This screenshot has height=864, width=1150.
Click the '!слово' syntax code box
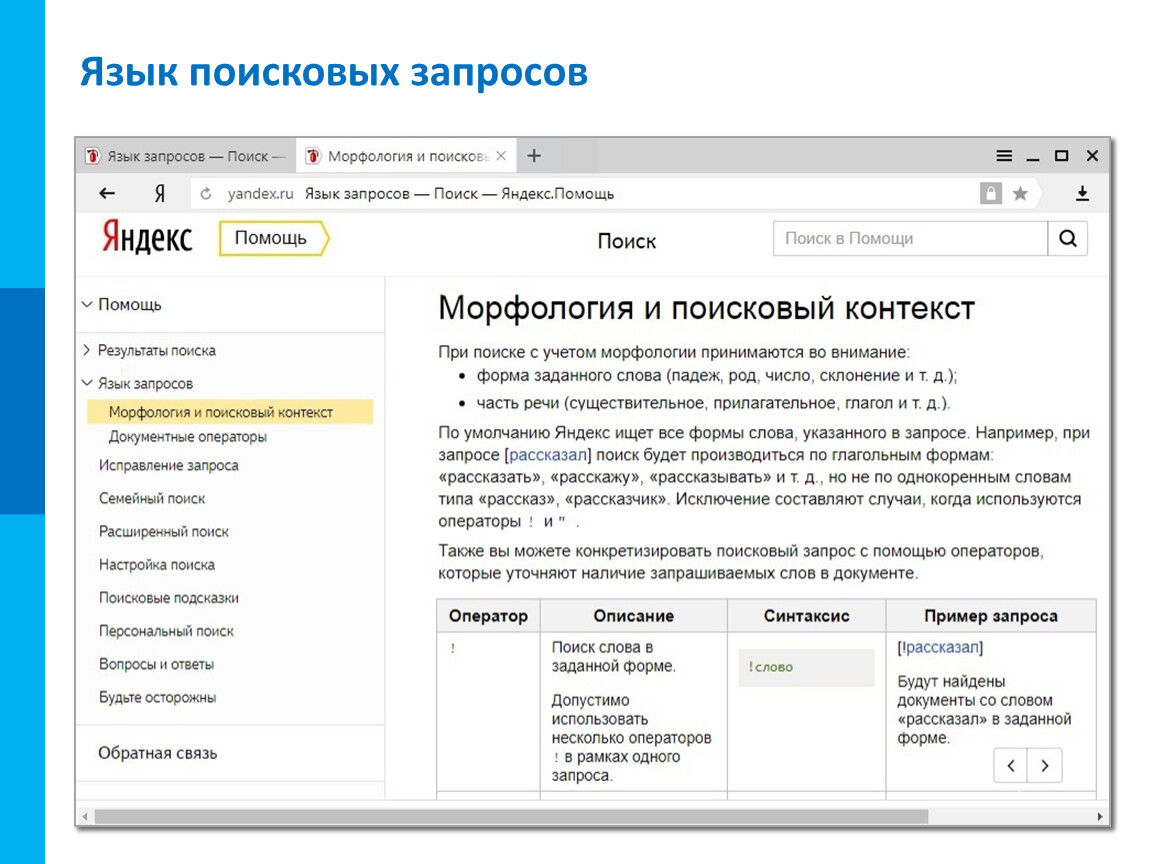pyautogui.click(x=806, y=667)
